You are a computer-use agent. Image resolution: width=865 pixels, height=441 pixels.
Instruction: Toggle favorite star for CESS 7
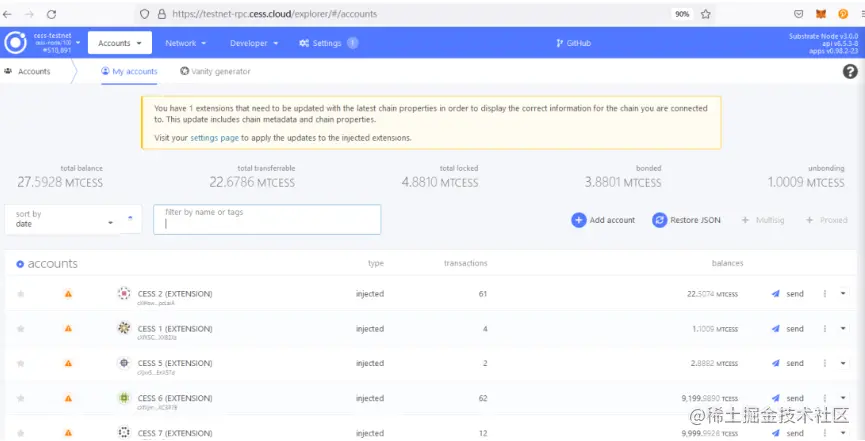pyautogui.click(x=21, y=433)
